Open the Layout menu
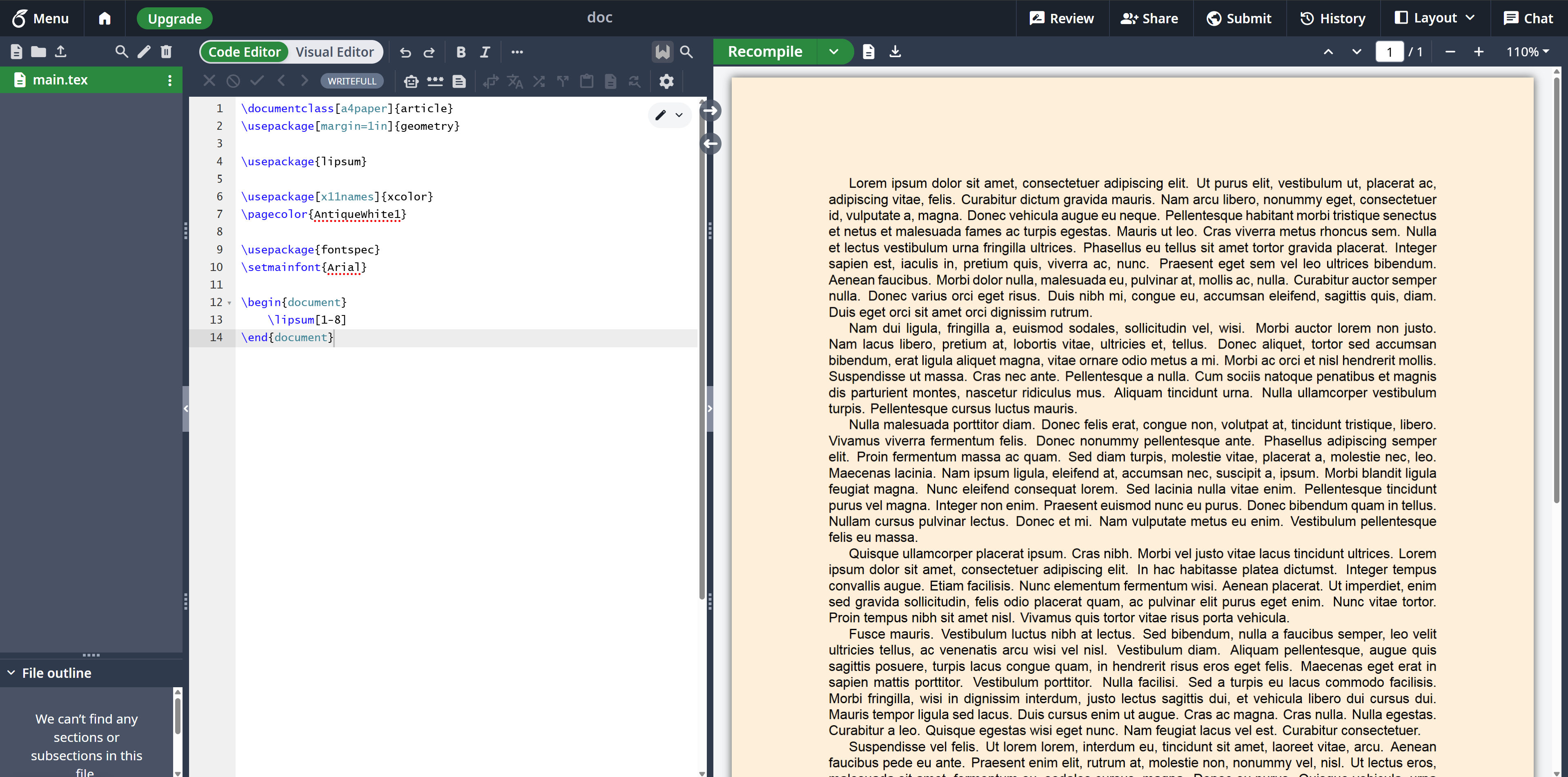The image size is (1568, 777). [1435, 18]
